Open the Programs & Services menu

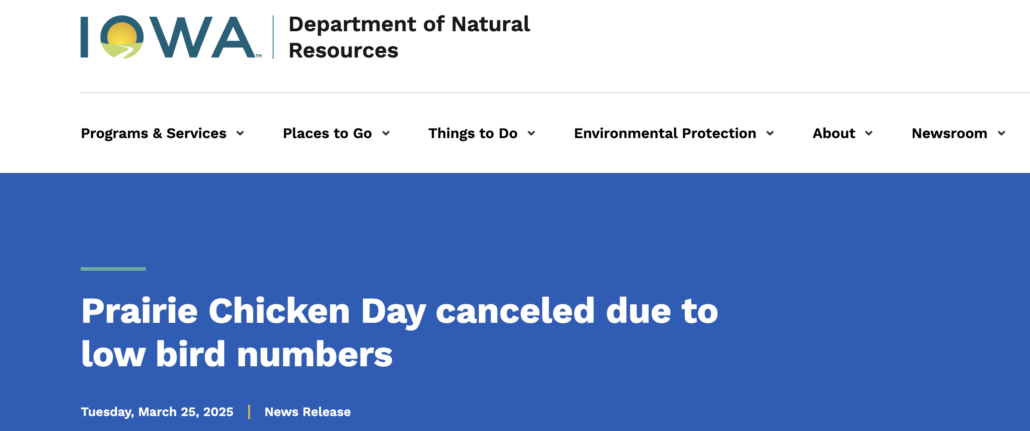(154, 133)
